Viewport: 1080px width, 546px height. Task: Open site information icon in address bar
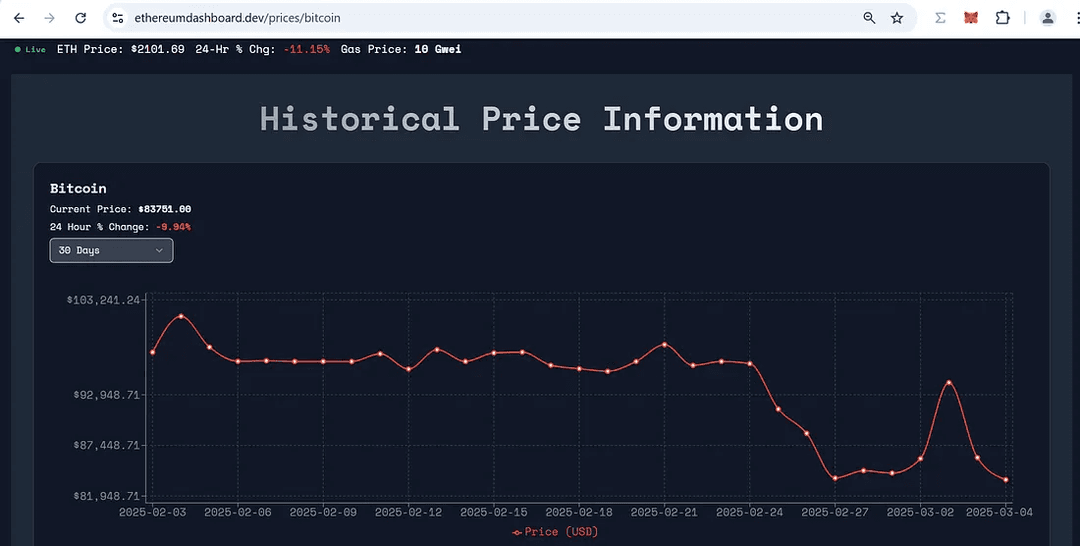pos(118,18)
